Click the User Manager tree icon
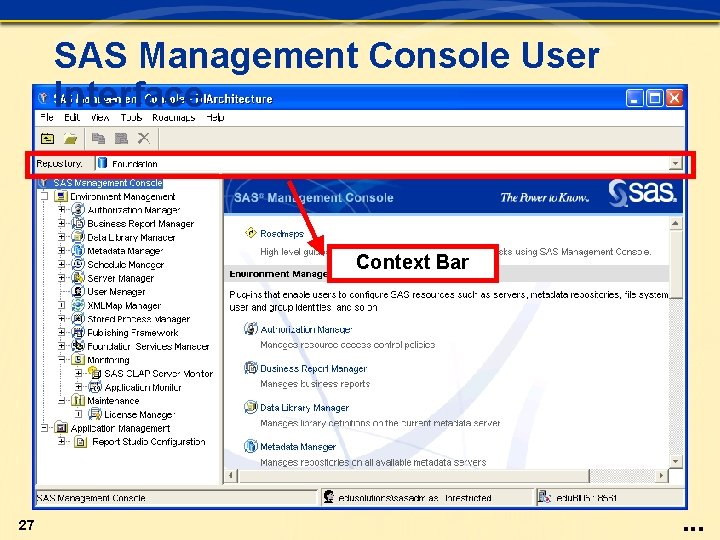Screen dimensions: 720x540 point(78,292)
